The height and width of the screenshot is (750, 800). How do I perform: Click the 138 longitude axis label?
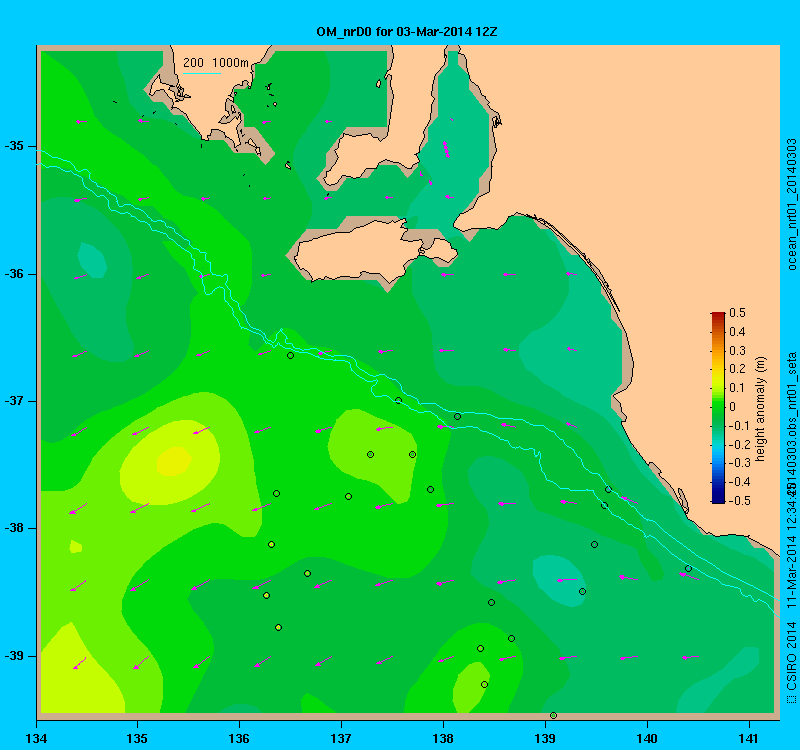443,738
